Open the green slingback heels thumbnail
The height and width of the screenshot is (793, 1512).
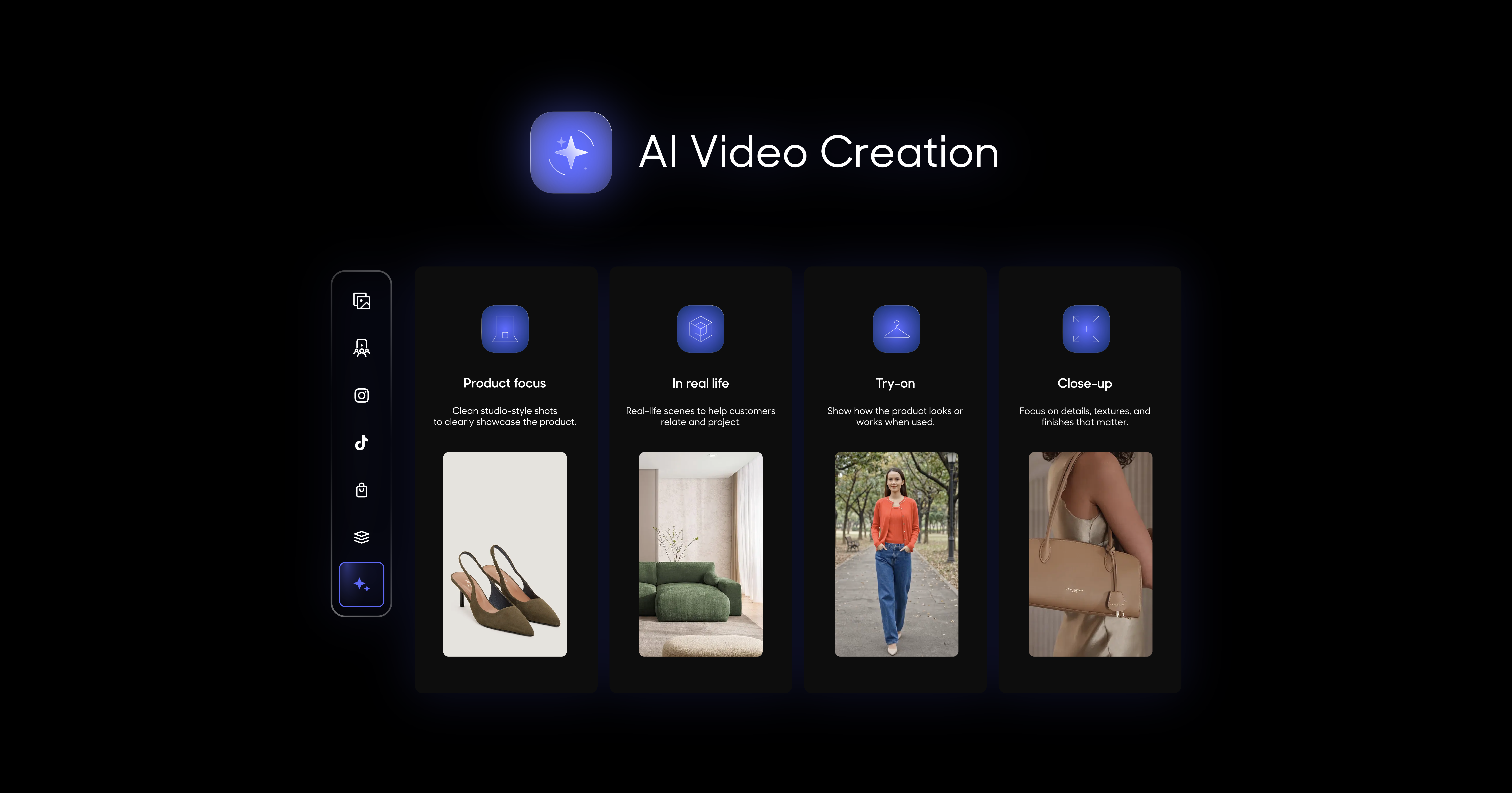point(505,554)
